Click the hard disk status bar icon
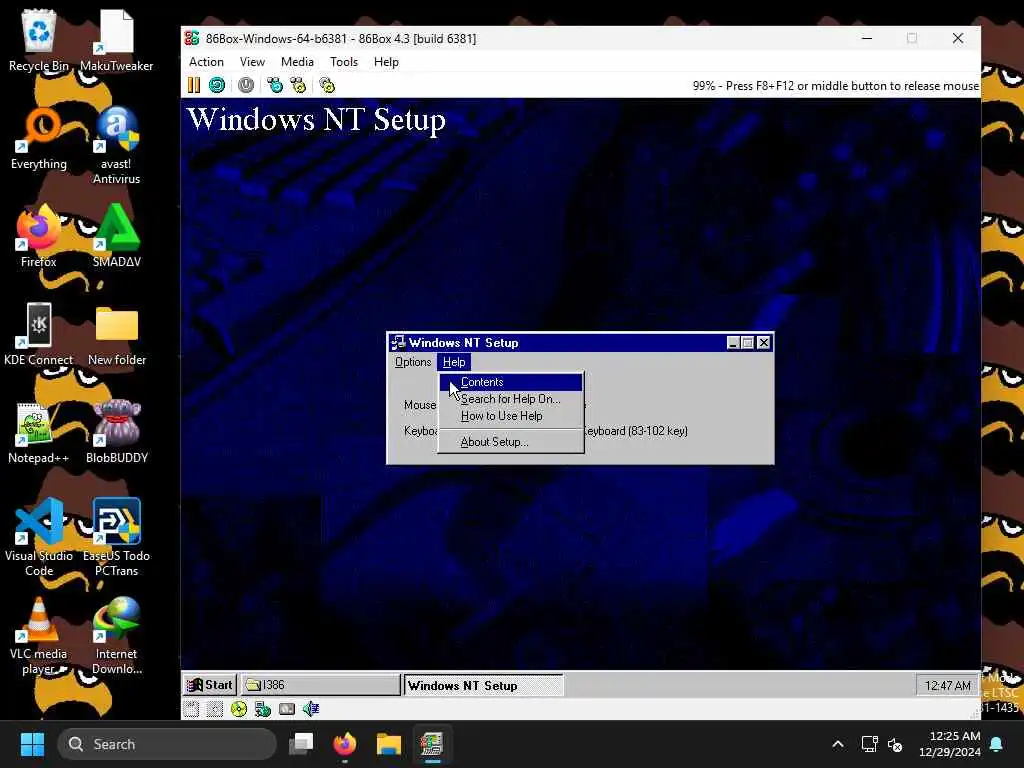The width and height of the screenshot is (1024, 768). pos(287,709)
